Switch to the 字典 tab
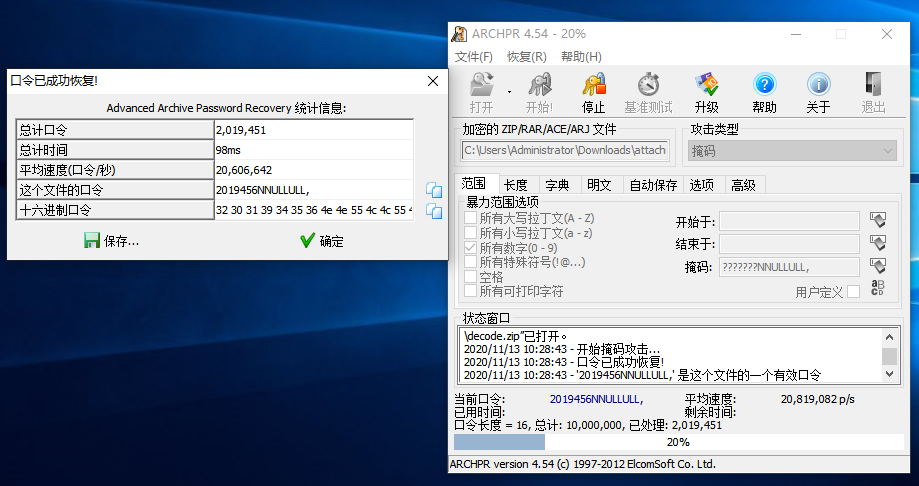Screen dimensions: 919x486 [x=557, y=185]
